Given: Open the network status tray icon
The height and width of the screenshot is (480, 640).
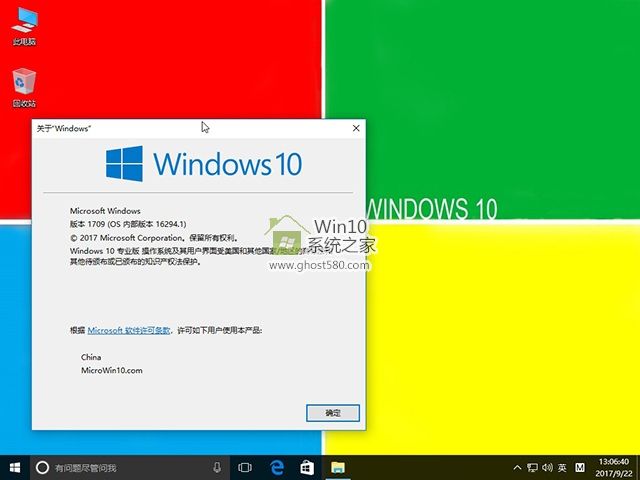Looking at the screenshot, I should (532, 467).
